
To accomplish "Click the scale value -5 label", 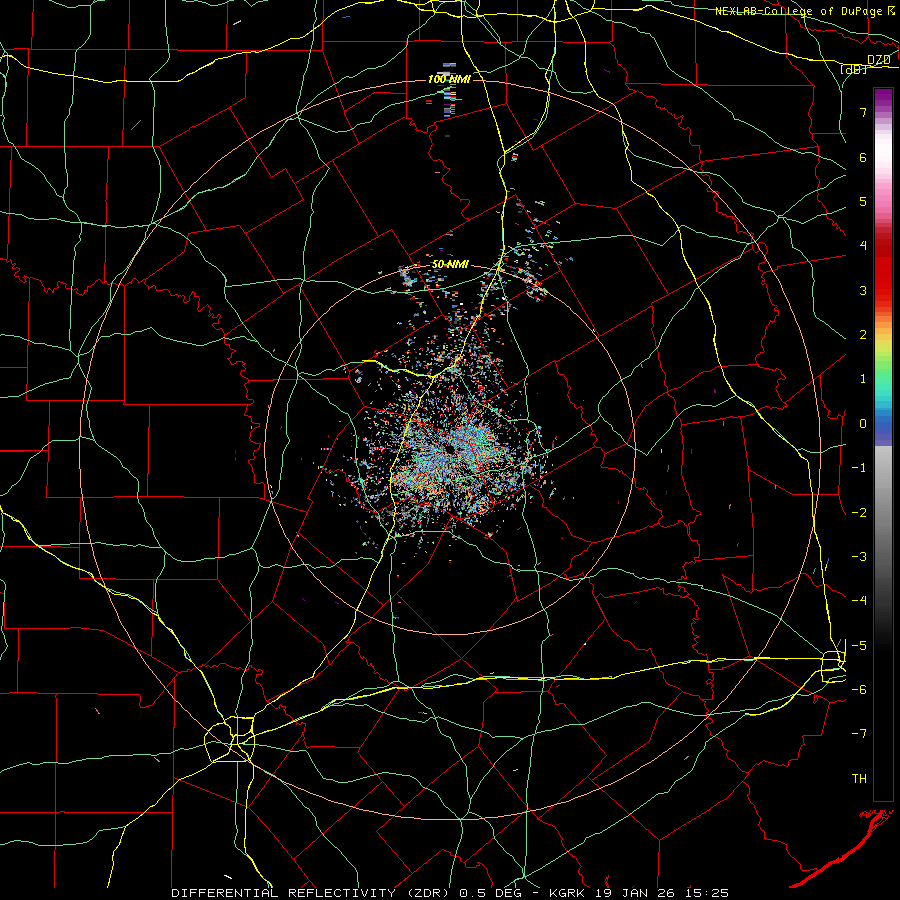I will [859, 646].
